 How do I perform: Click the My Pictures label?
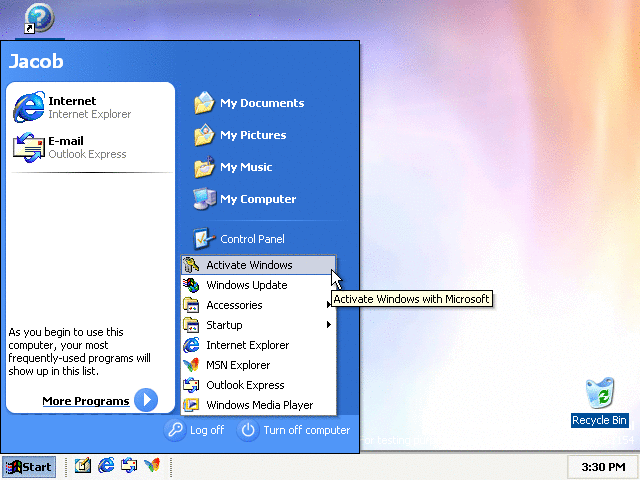point(253,135)
